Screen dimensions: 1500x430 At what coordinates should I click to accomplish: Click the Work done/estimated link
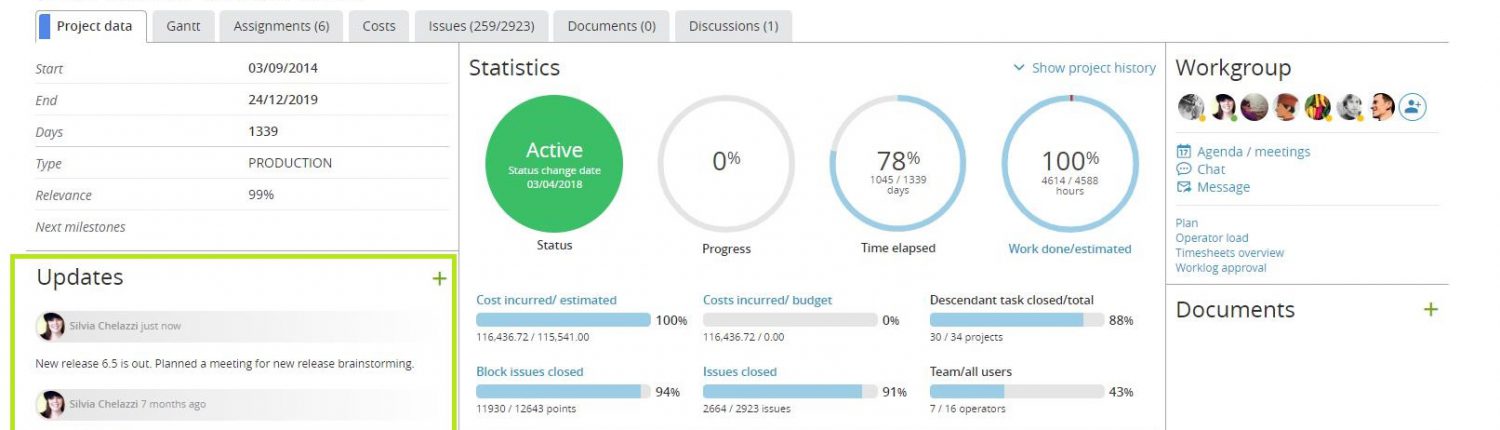pos(1069,249)
